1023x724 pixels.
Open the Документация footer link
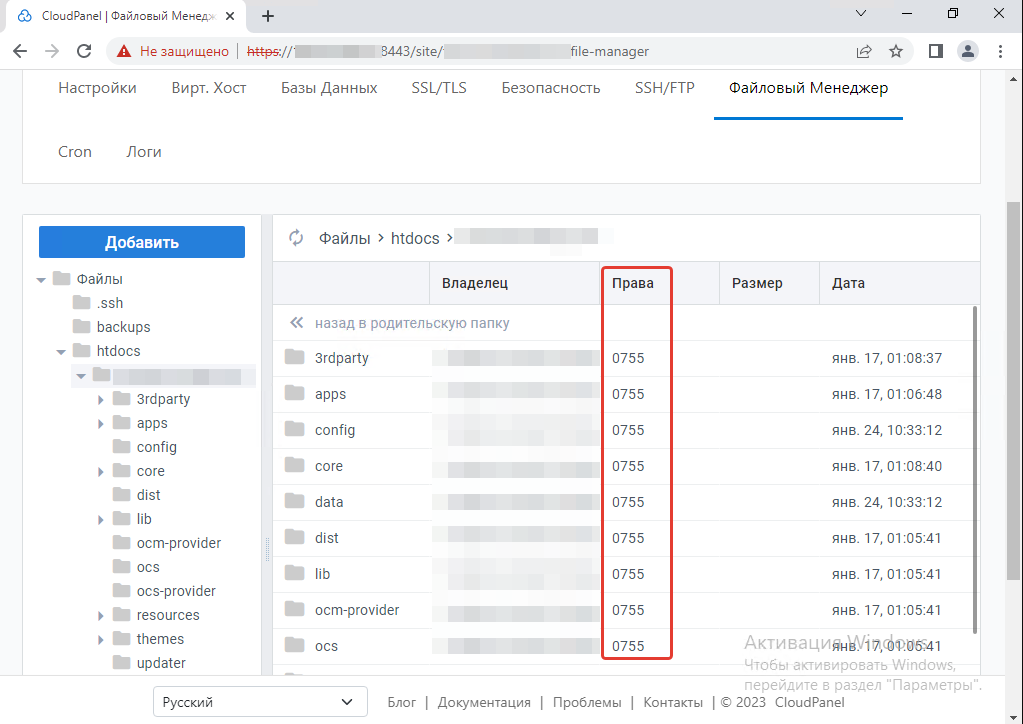[x=484, y=702]
